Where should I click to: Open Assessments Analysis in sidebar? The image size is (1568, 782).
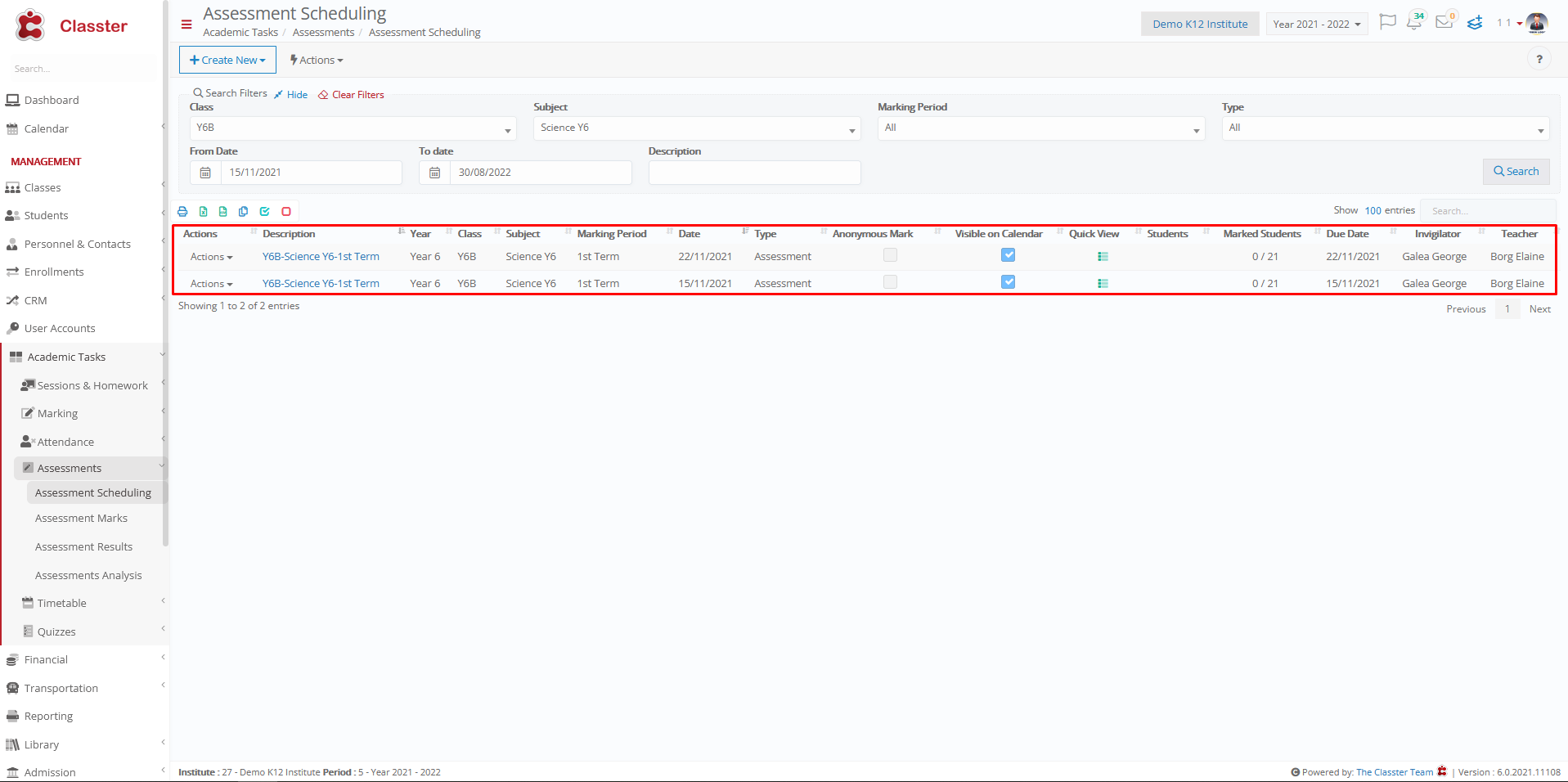pos(88,576)
